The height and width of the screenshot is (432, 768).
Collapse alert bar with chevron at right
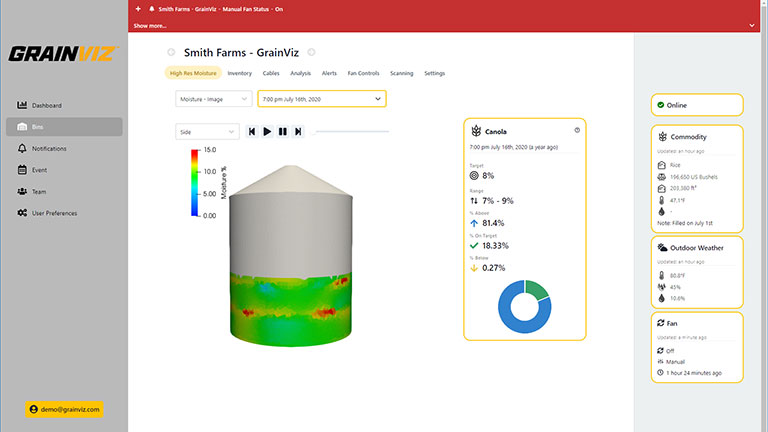click(x=752, y=25)
